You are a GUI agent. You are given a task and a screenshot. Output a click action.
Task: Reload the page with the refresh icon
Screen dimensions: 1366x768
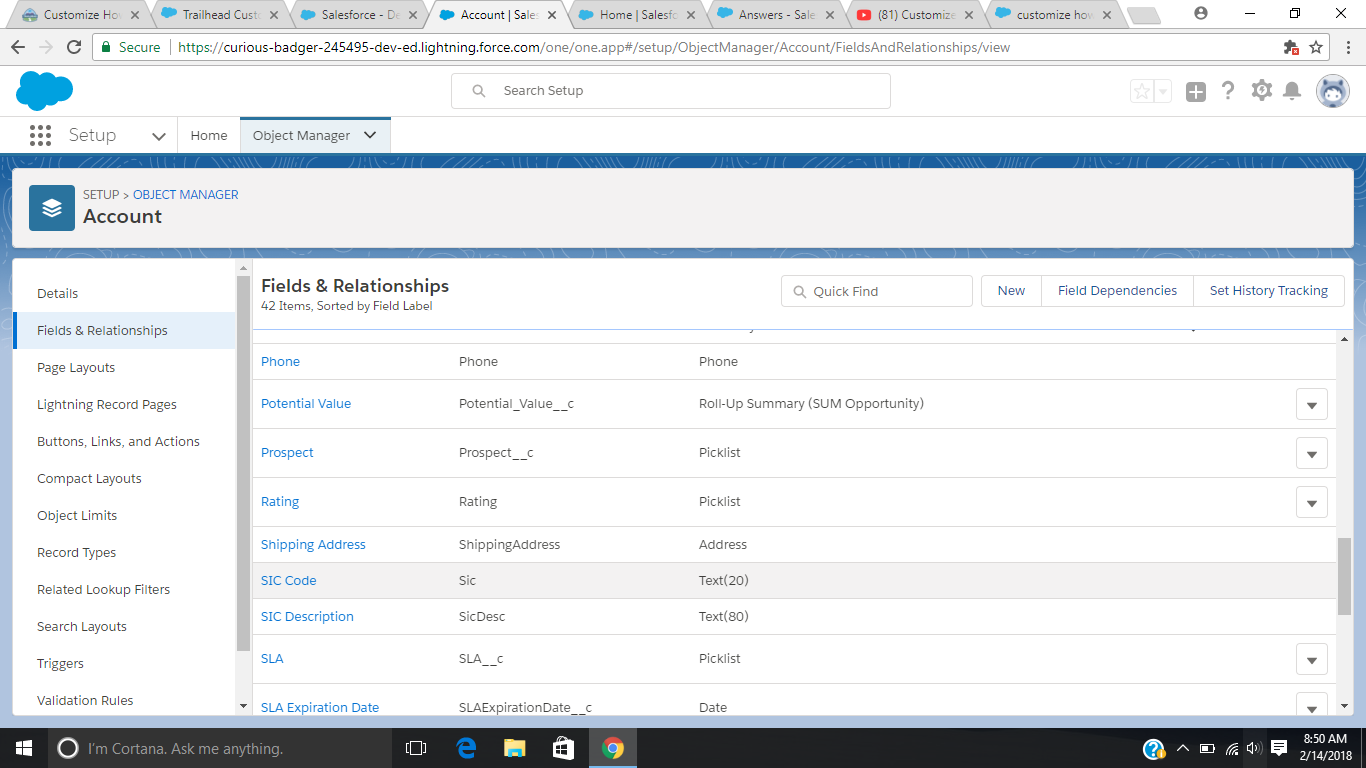pos(74,47)
